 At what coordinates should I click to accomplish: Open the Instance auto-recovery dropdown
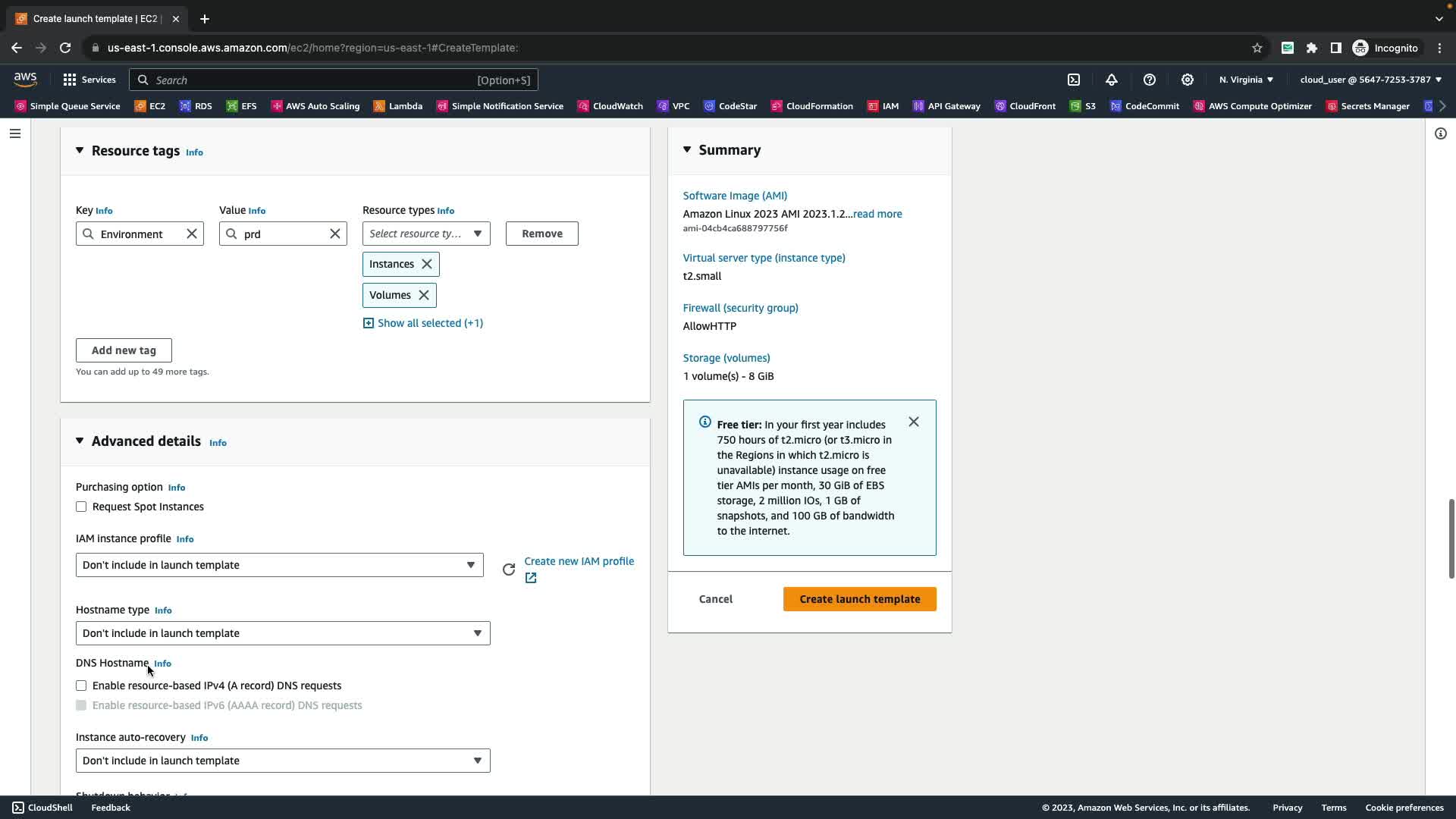coord(282,761)
